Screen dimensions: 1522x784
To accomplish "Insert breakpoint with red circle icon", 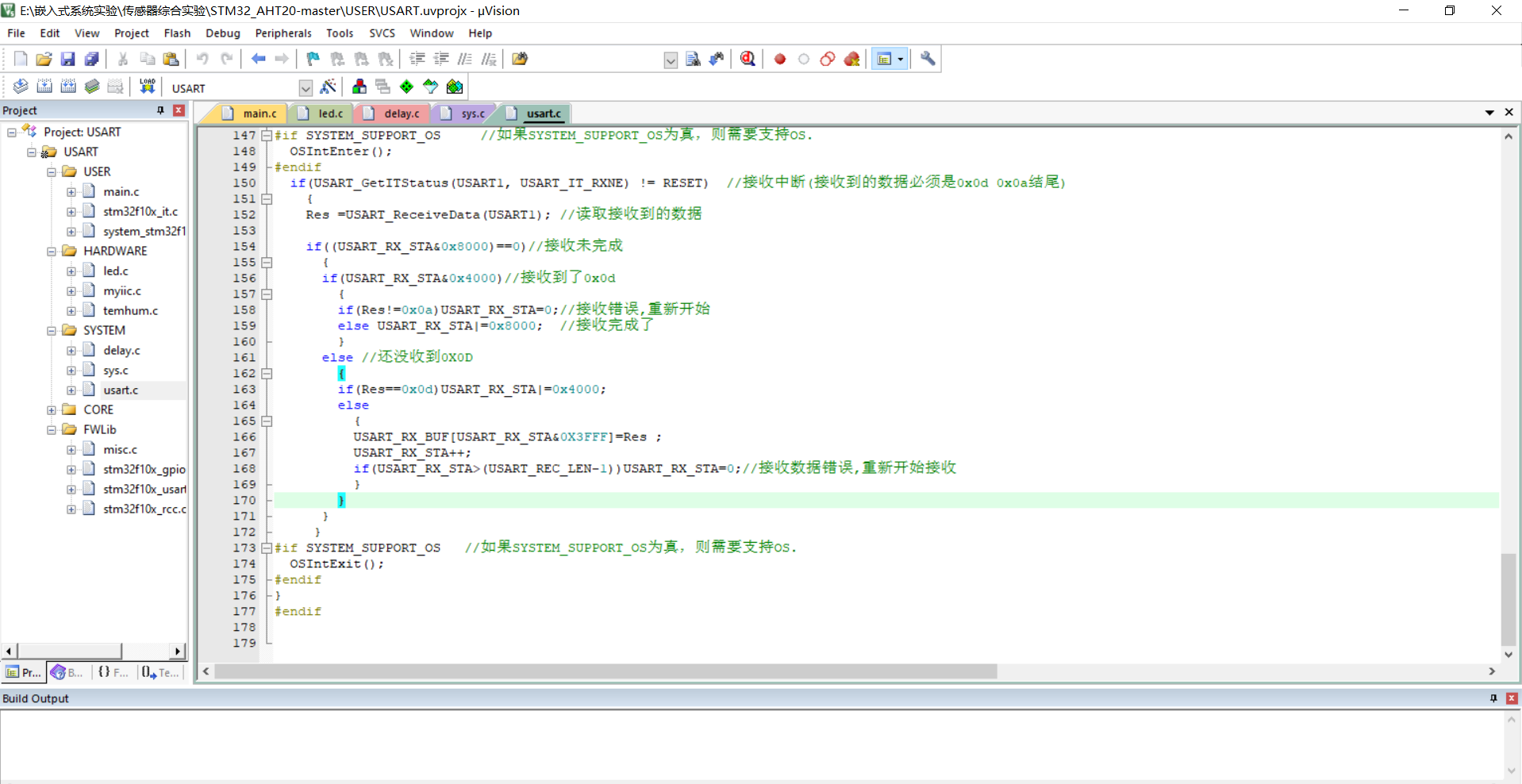I will click(780, 59).
